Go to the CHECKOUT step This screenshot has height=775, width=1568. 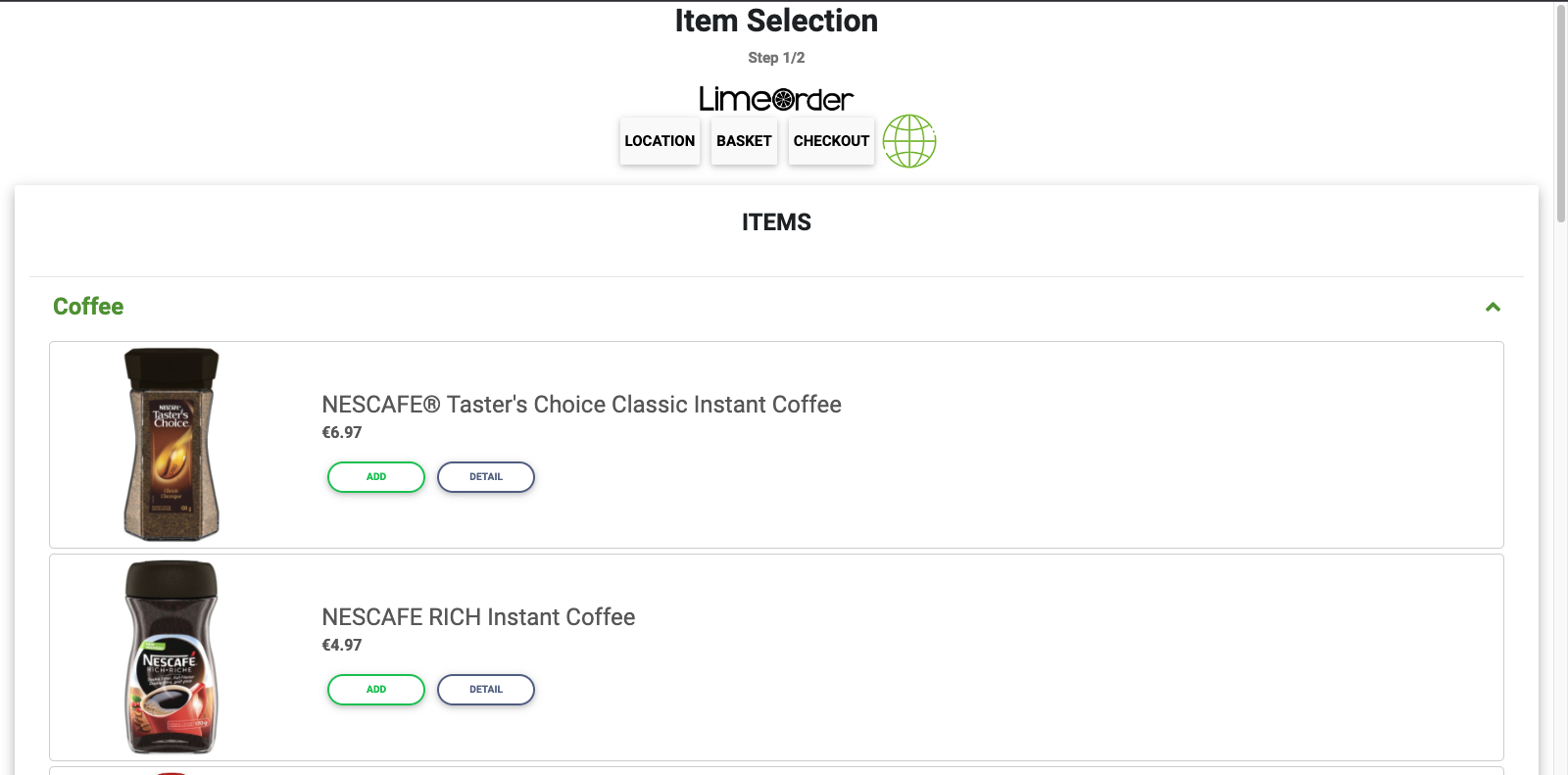(x=830, y=141)
